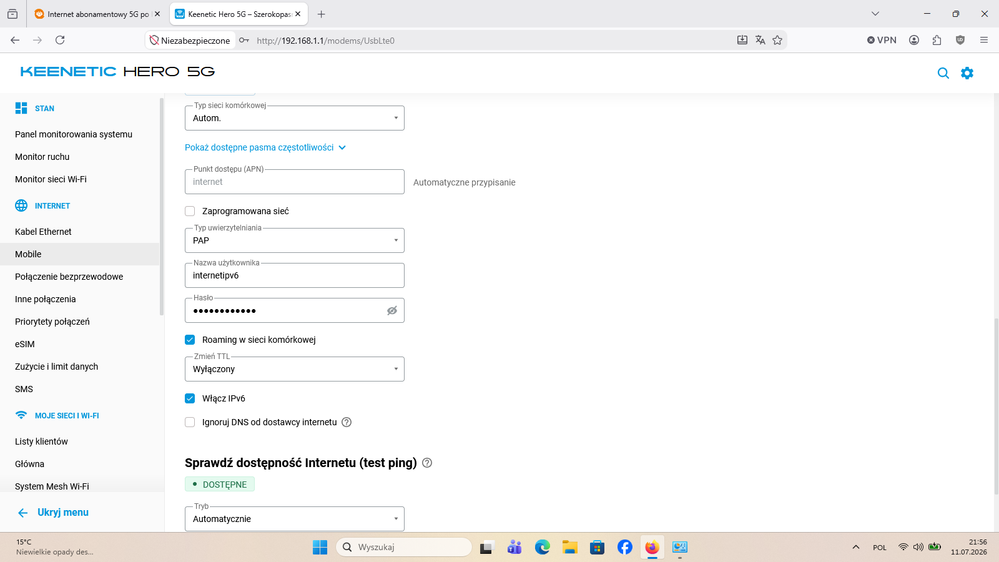Viewport: 999px width, 562px height.
Task: Click Niezabezpieczone security badge
Action: pos(189,40)
